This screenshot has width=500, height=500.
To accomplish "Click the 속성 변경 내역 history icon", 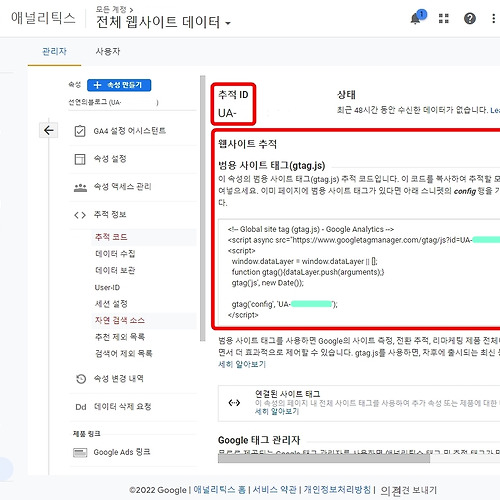I will click(81, 379).
